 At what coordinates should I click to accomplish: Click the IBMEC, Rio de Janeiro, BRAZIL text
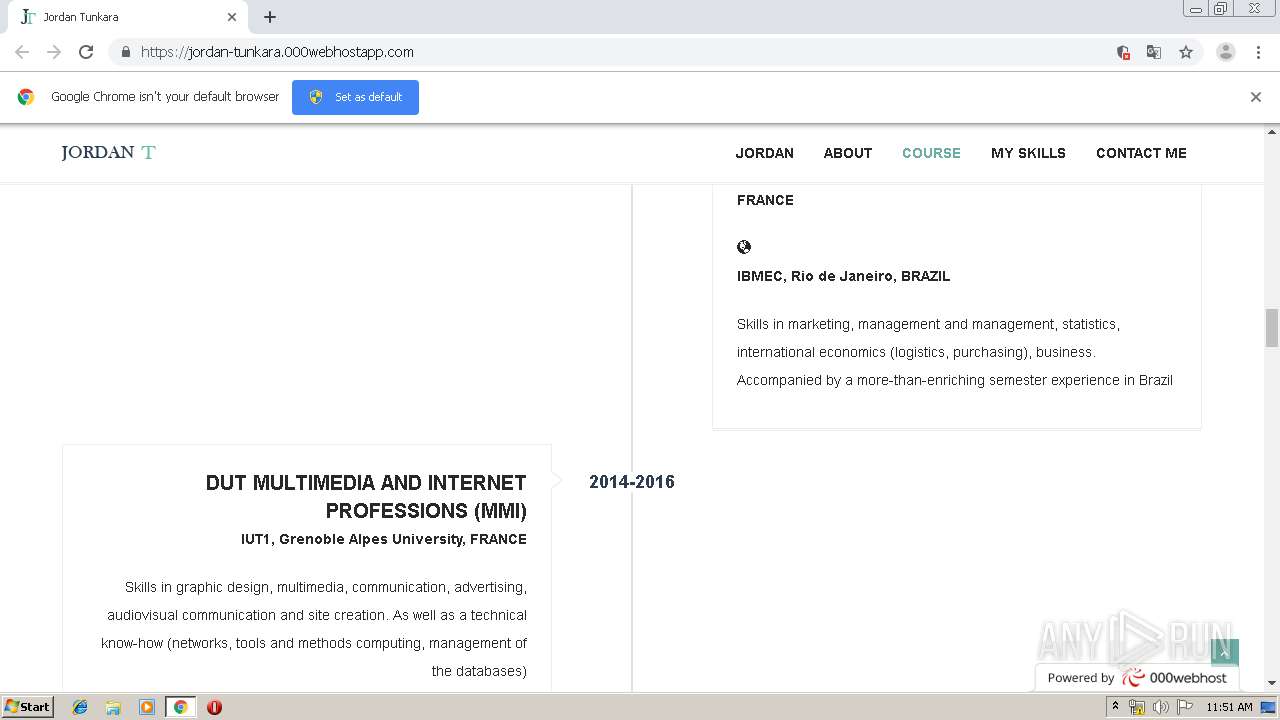coord(843,276)
